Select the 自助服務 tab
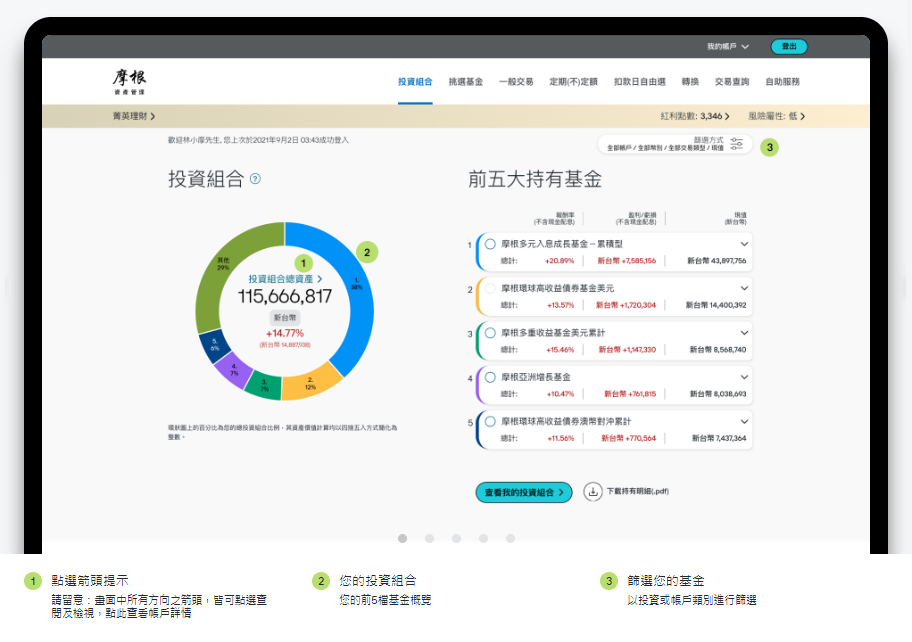The height and width of the screenshot is (642, 912). point(782,82)
